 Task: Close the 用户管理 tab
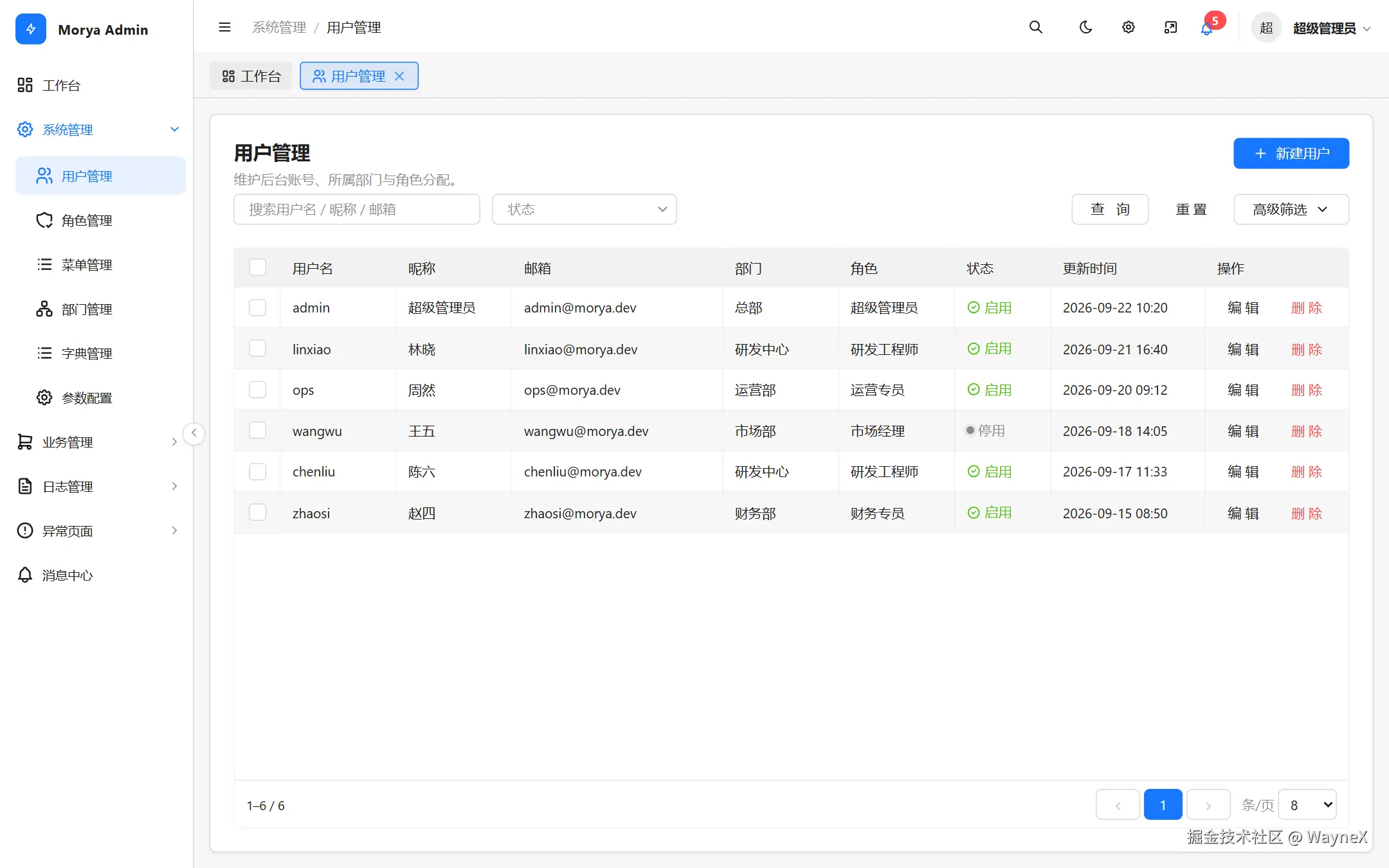coord(399,76)
